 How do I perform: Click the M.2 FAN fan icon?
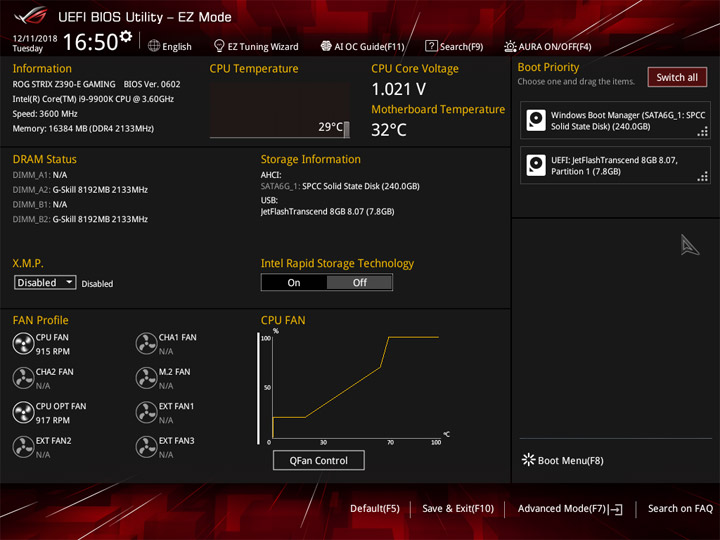(146, 378)
